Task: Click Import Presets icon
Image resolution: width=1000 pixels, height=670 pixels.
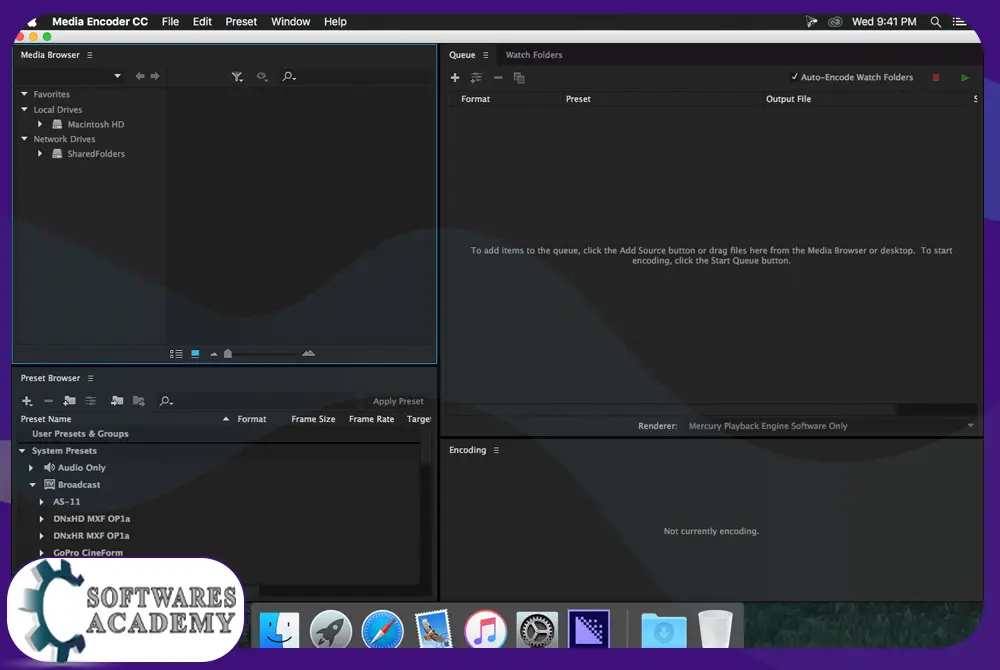Action: [117, 401]
